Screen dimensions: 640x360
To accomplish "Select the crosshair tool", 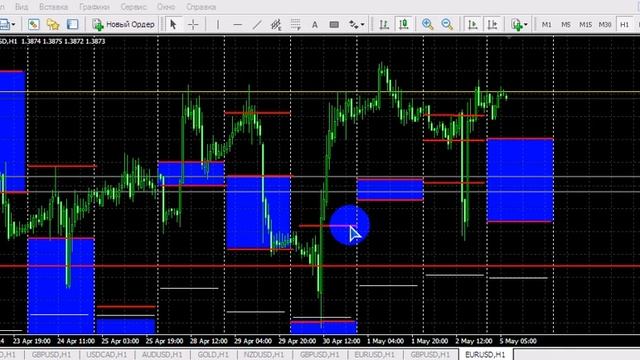I will coord(193,24).
